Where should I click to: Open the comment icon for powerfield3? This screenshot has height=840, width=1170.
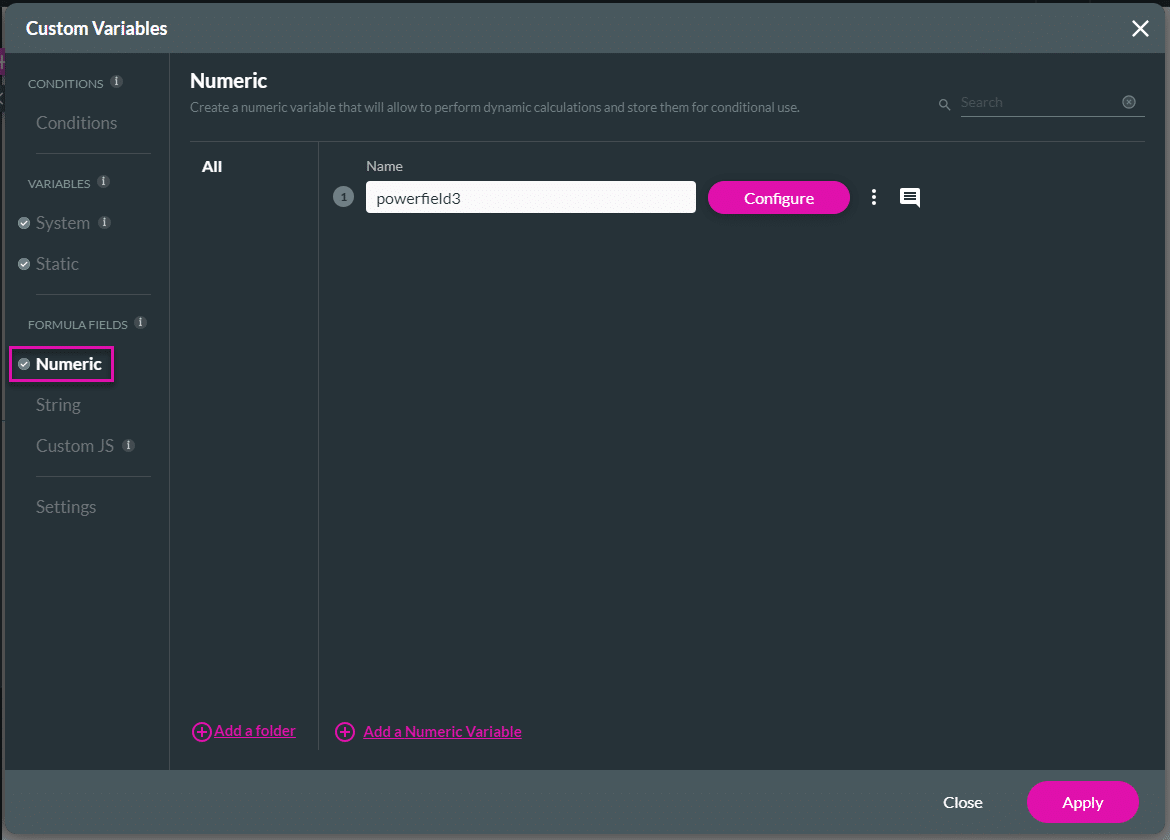(909, 197)
